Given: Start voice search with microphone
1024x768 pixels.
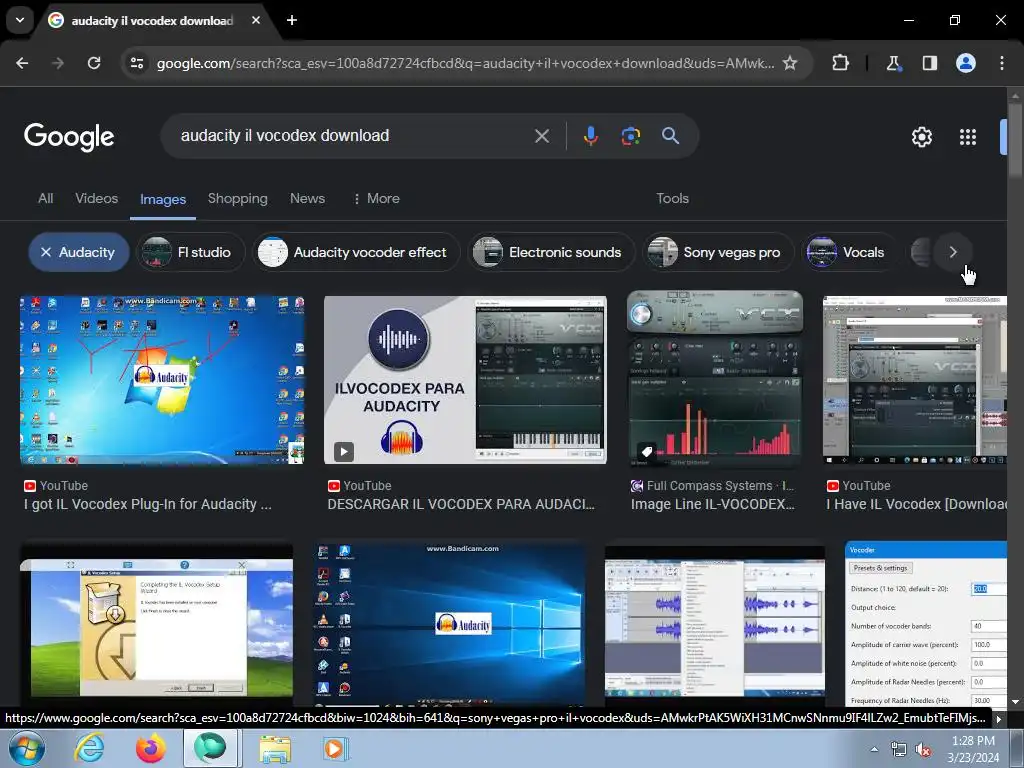Looking at the screenshot, I should tap(590, 136).
